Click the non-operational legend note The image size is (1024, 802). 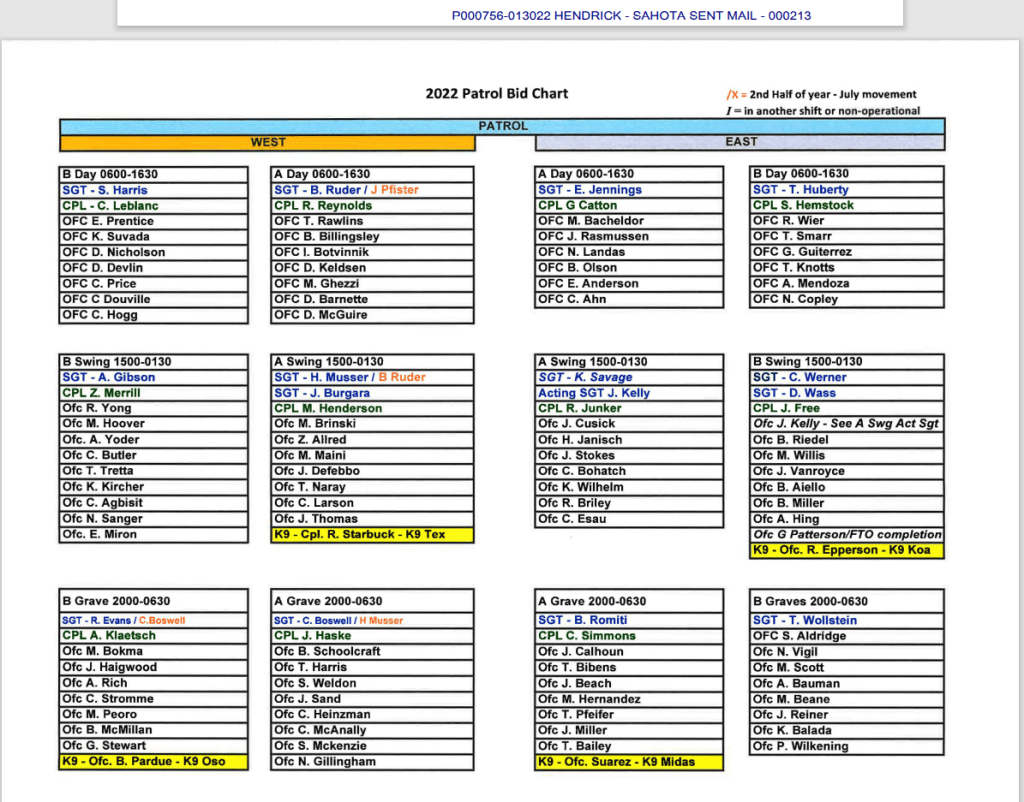pos(823,110)
